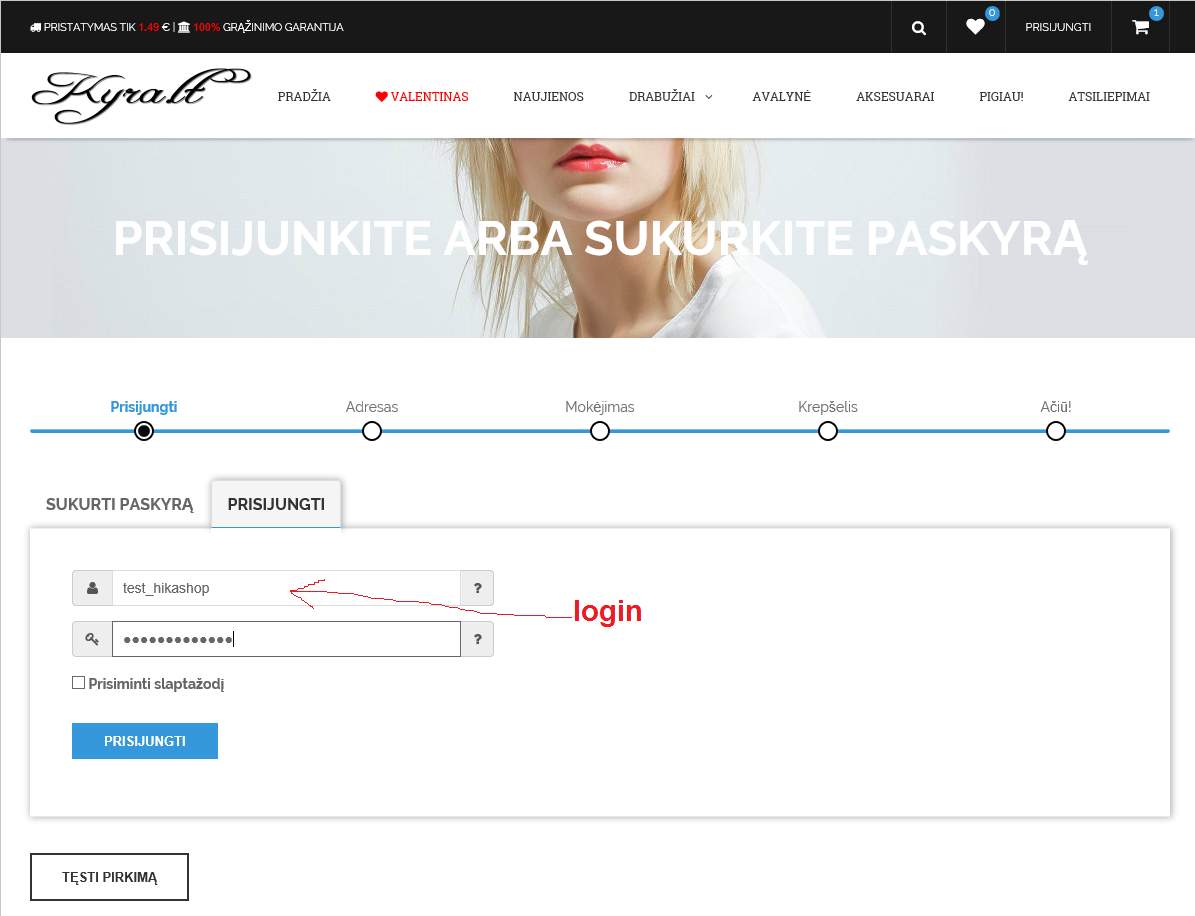1195x916 pixels.
Task: Select the Prisijungti checkout step circle
Action: 143,431
